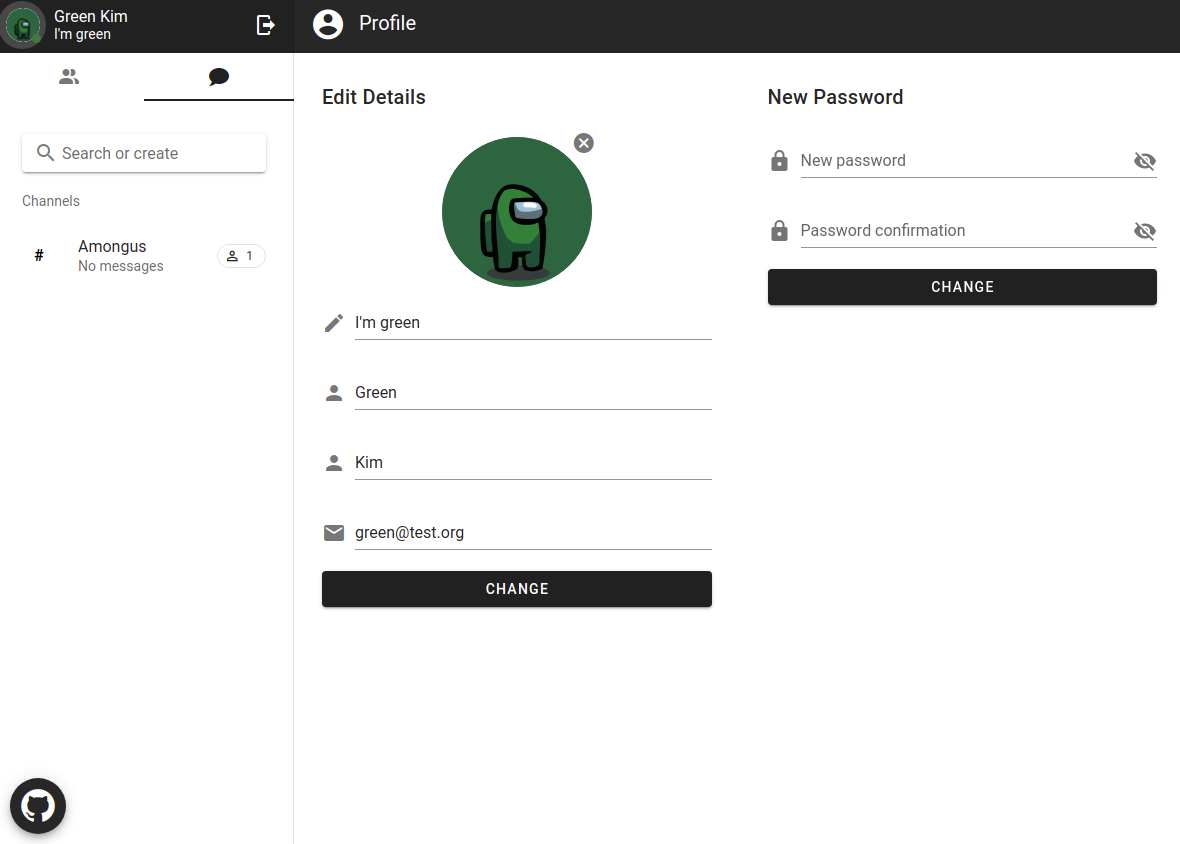The image size is (1180, 844).
Task: Remove the profile avatar with the X
Action: click(584, 143)
